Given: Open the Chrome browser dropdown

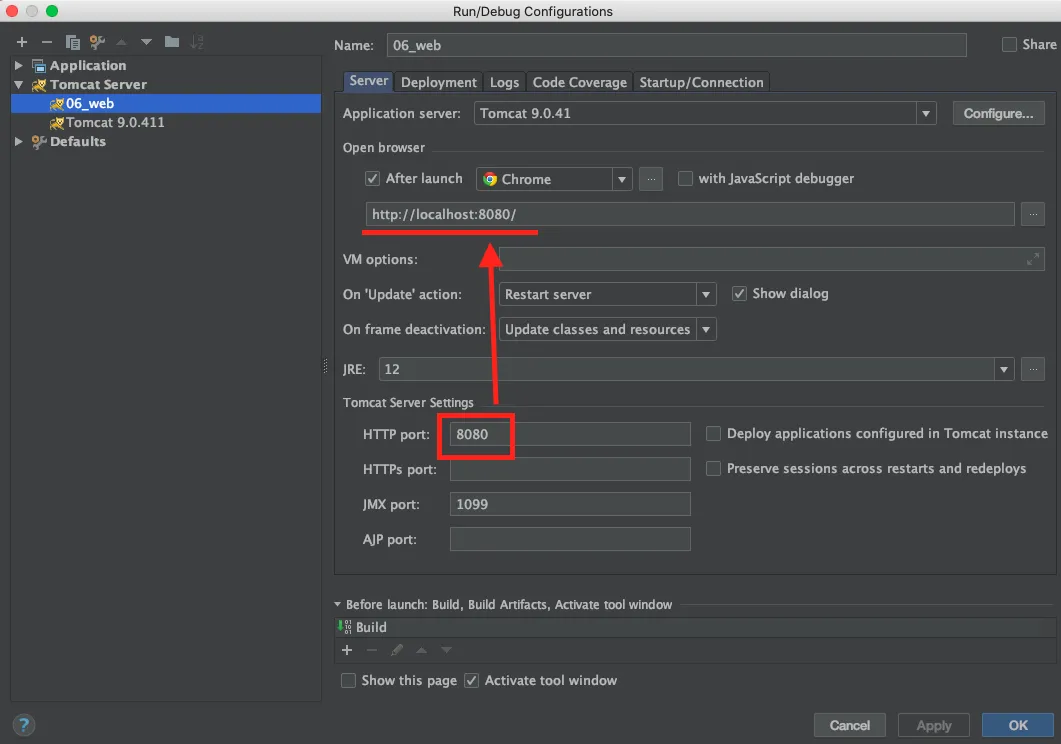Looking at the screenshot, I should point(622,179).
